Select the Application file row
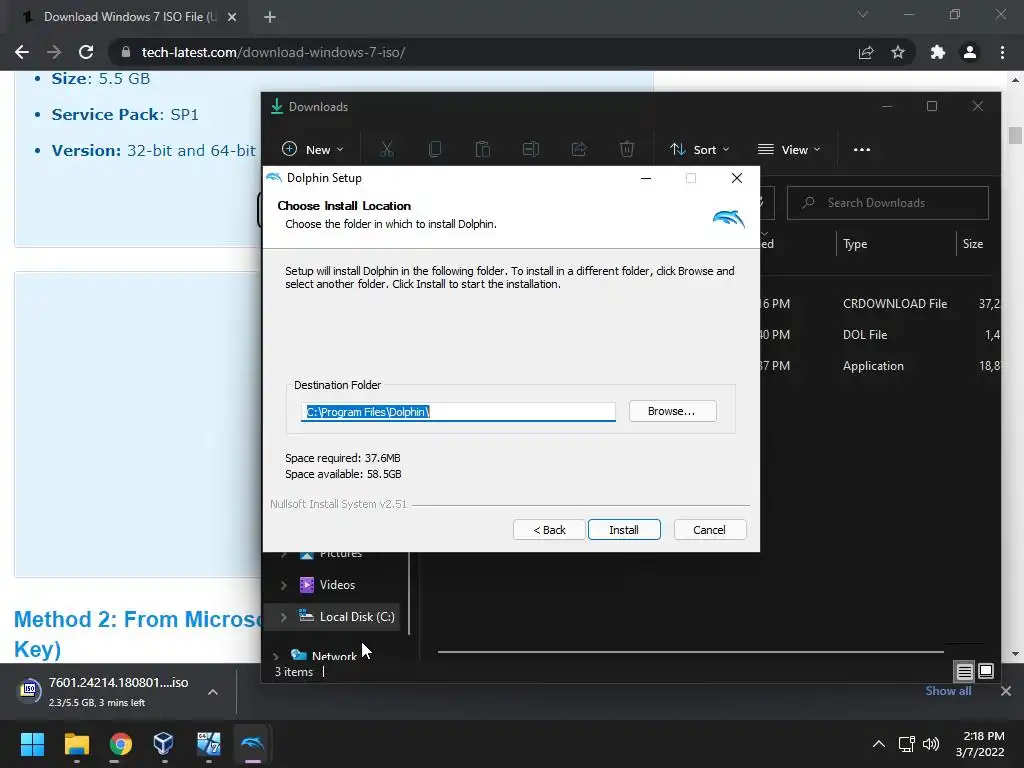 pyautogui.click(x=879, y=366)
